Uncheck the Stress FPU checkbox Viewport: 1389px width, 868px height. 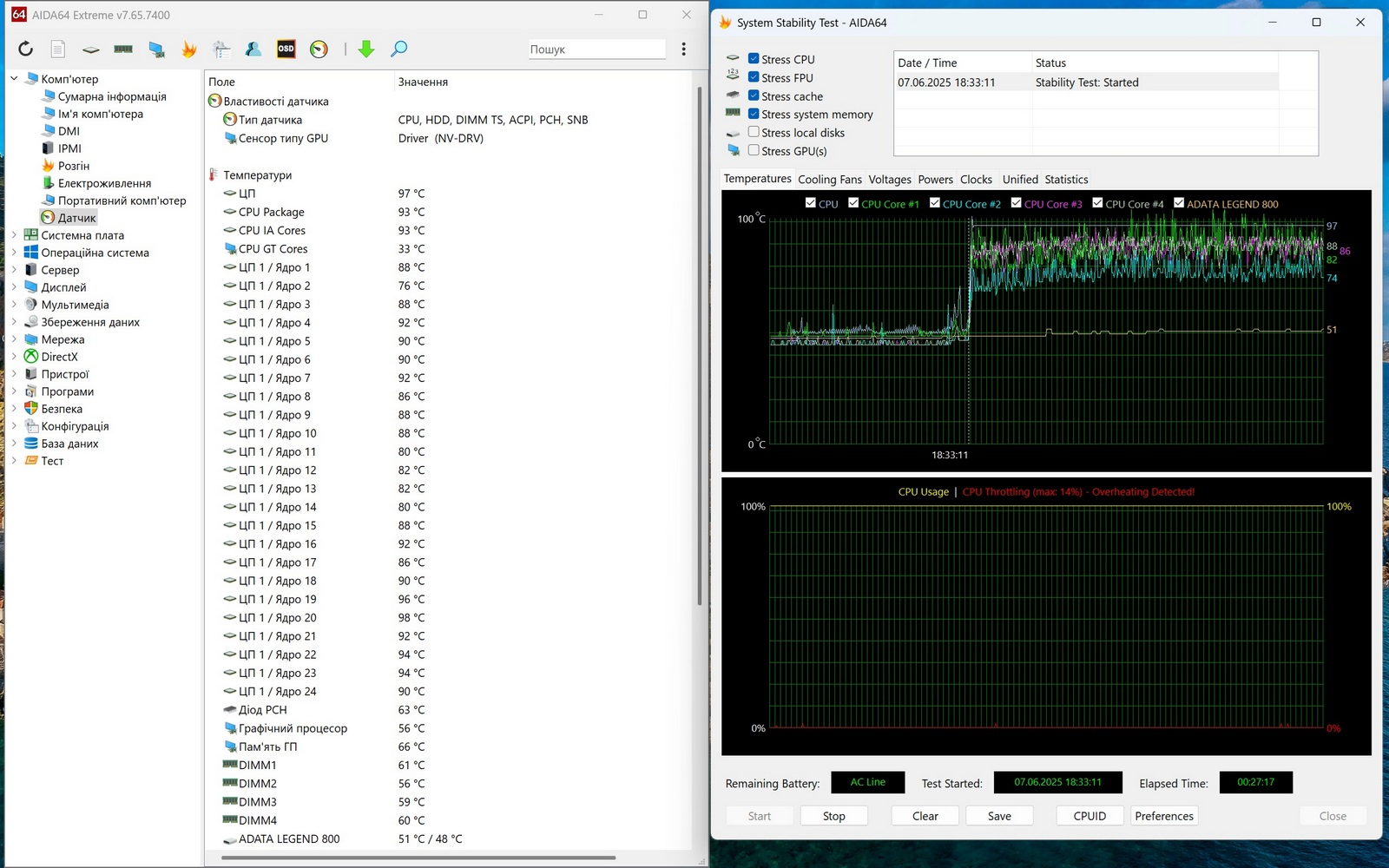pyautogui.click(x=754, y=77)
